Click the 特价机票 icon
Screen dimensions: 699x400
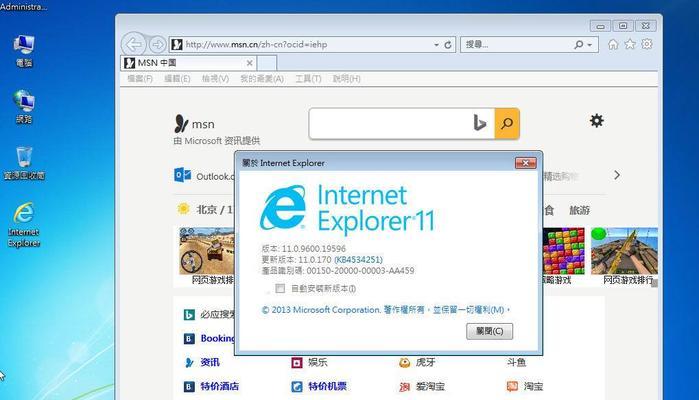[x=297, y=386]
